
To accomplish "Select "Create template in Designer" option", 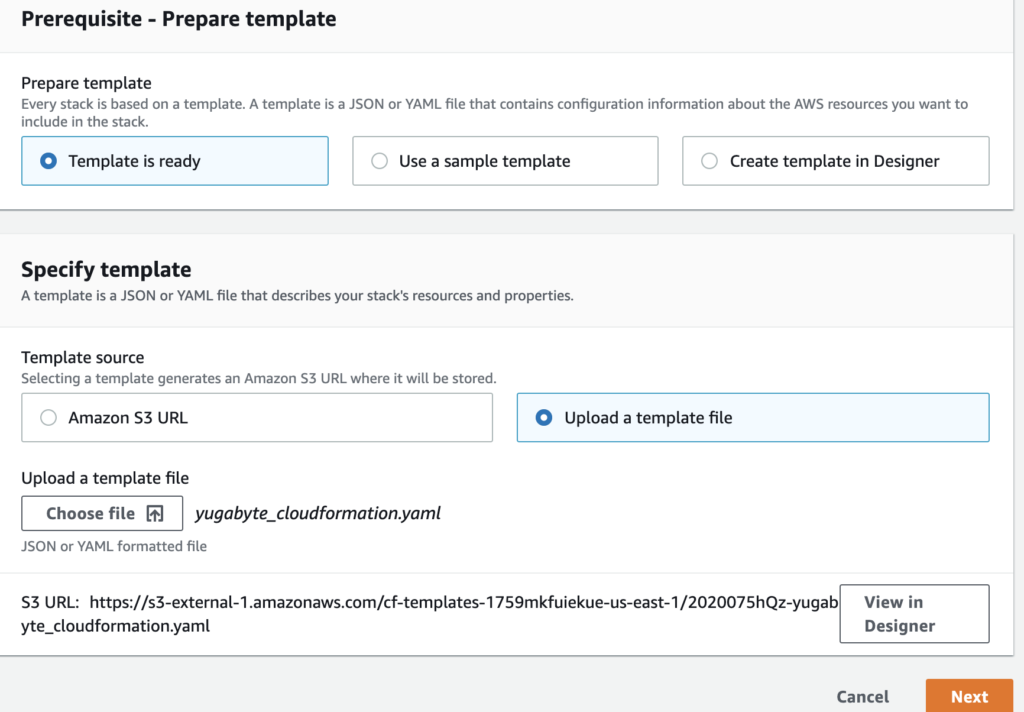I will (x=710, y=161).
